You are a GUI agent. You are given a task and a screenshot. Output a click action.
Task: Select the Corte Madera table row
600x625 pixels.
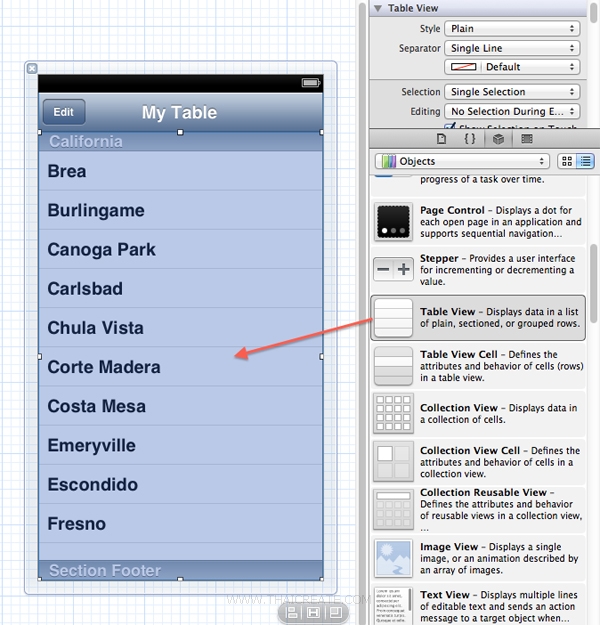[x=181, y=367]
